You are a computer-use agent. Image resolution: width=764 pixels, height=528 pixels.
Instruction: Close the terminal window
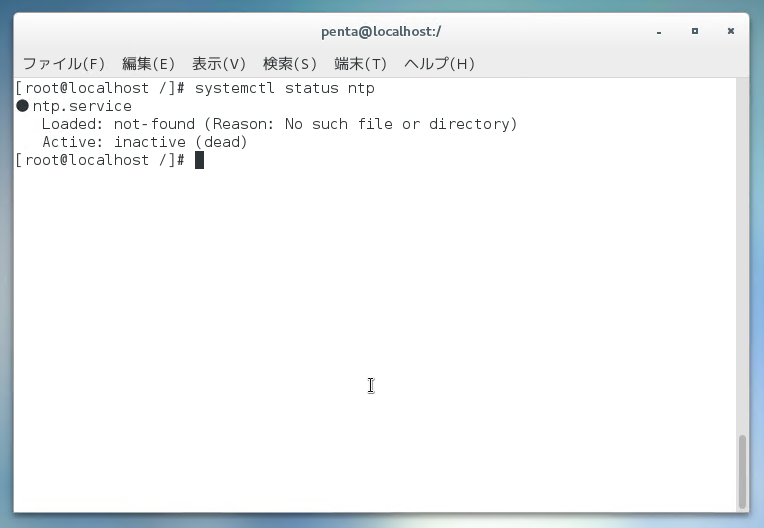(731, 31)
